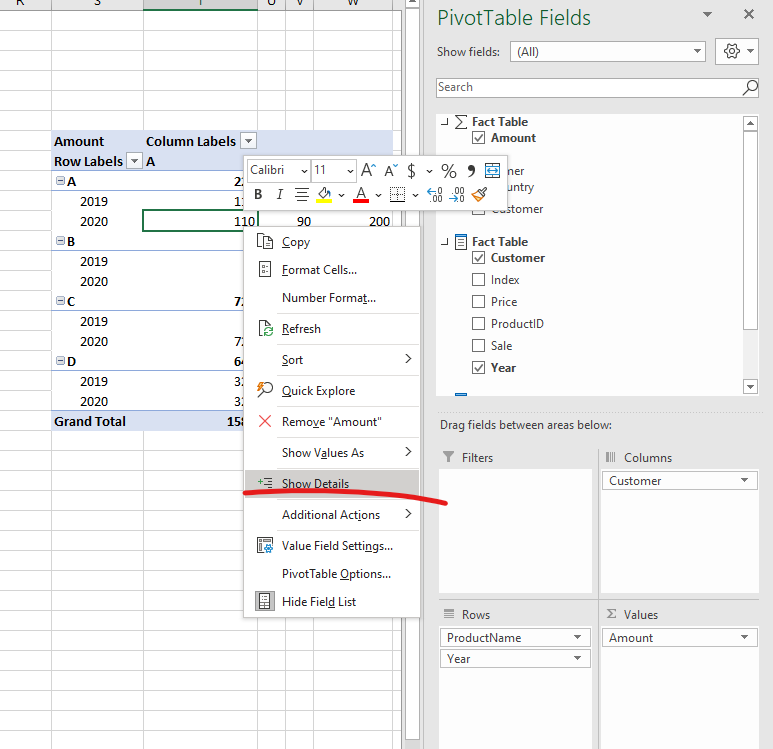Open Row Labels filter dropdown

[134, 161]
